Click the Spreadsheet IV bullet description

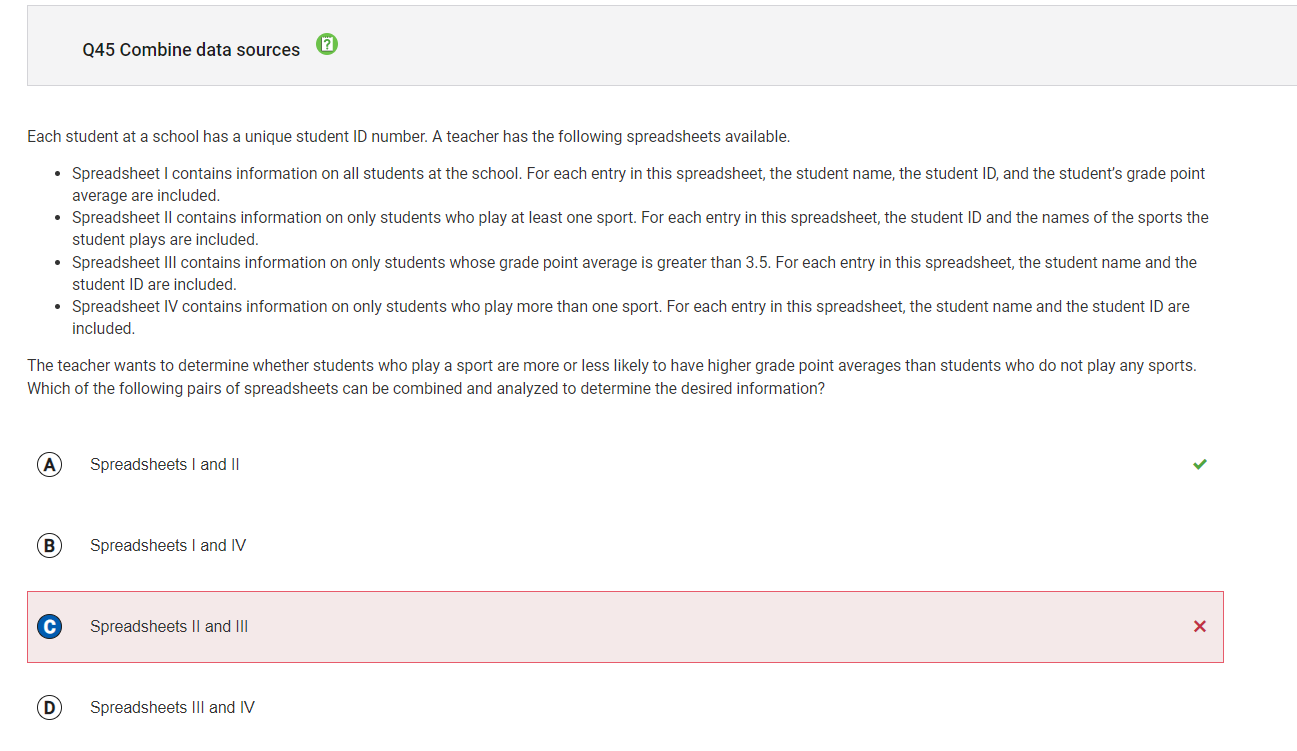(x=631, y=317)
